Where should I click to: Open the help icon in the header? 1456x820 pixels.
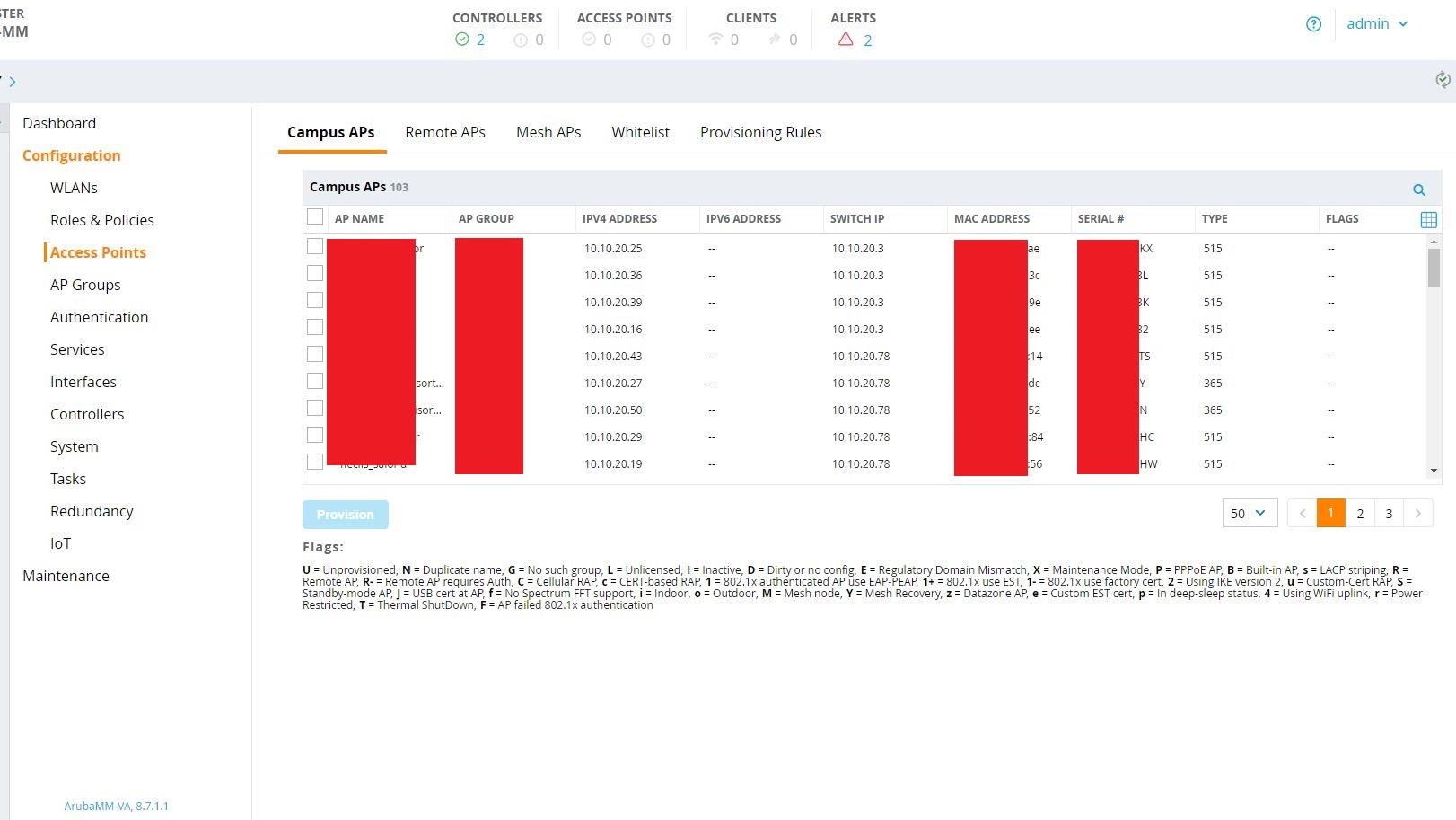coord(1313,24)
